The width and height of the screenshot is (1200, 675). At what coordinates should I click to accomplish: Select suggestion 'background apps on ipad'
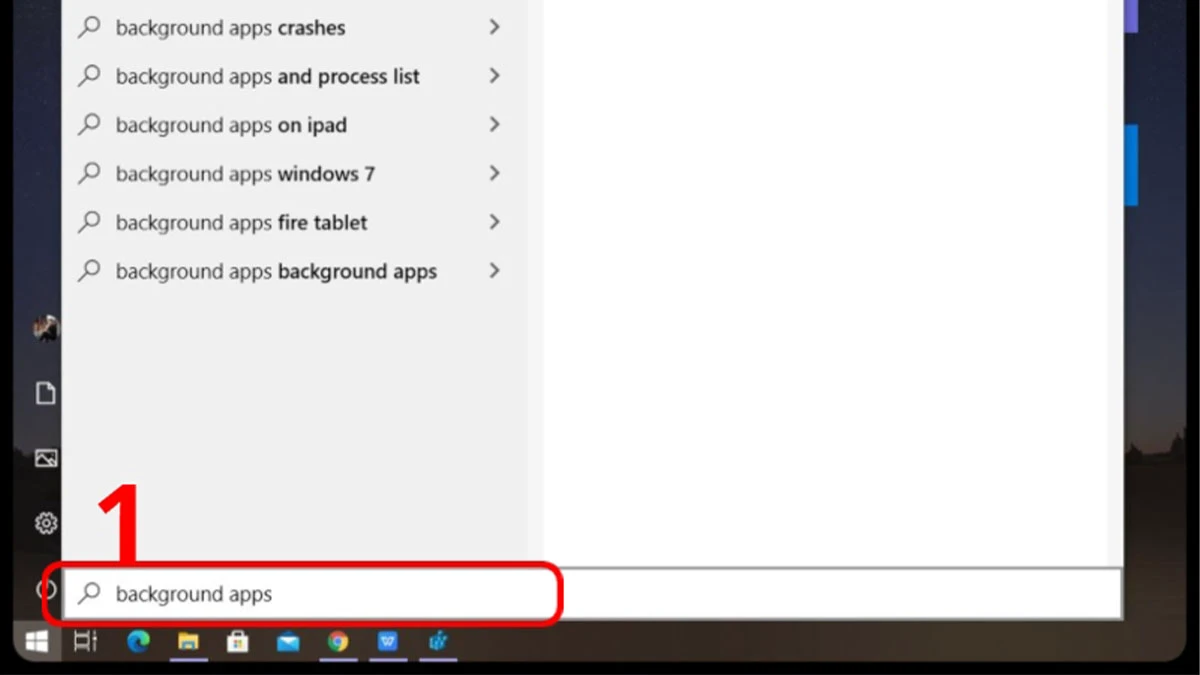coord(294,125)
